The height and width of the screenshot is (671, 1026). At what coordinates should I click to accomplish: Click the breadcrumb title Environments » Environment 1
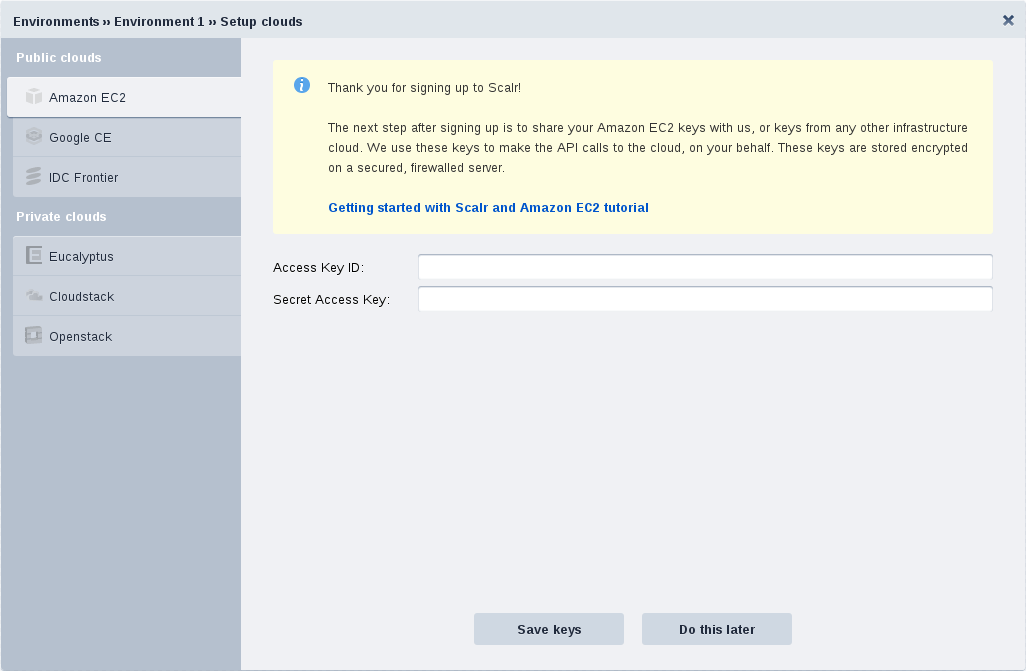(109, 22)
